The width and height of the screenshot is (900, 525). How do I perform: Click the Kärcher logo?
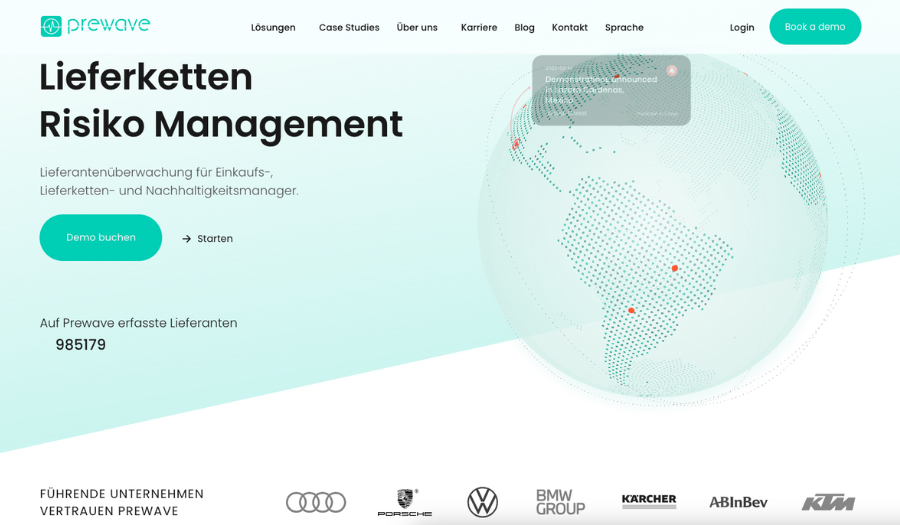click(x=649, y=501)
